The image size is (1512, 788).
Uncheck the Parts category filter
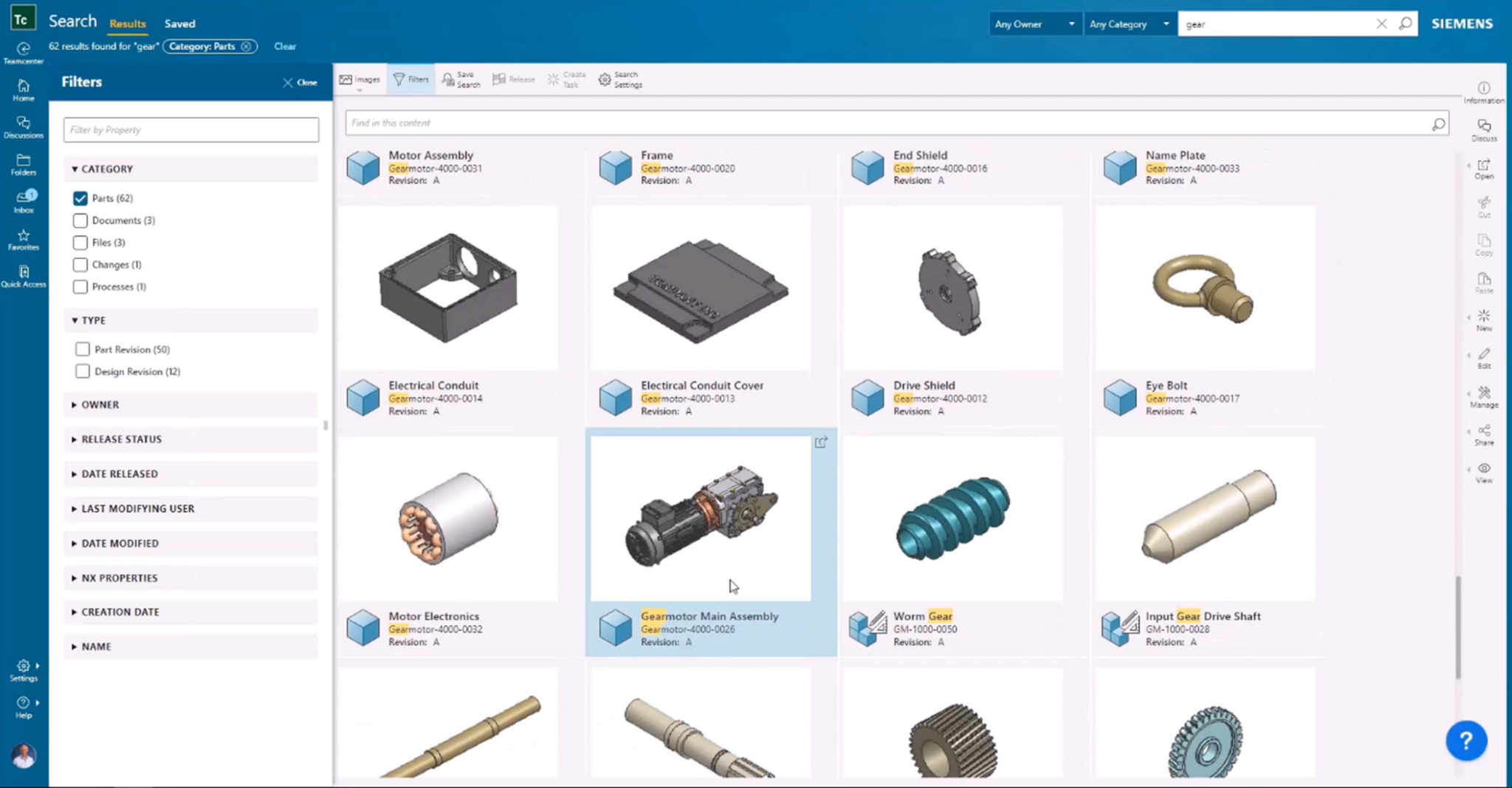80,198
